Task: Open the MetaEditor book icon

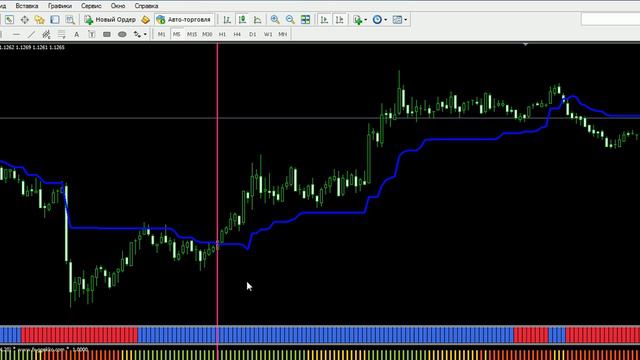Action: 145,20
